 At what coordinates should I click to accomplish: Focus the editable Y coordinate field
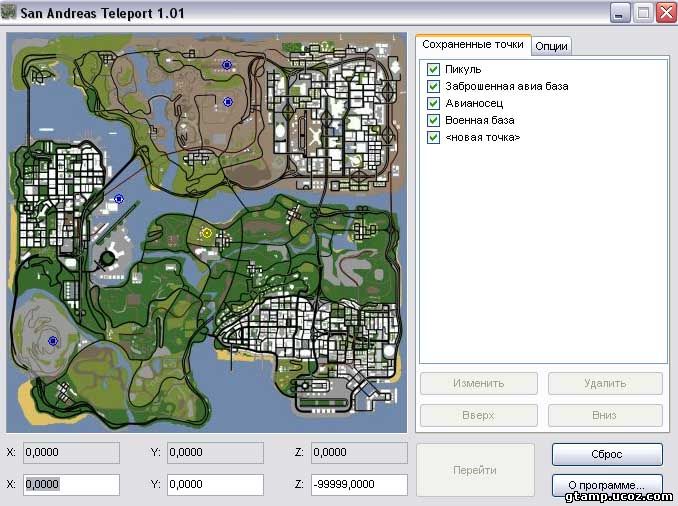(215, 484)
